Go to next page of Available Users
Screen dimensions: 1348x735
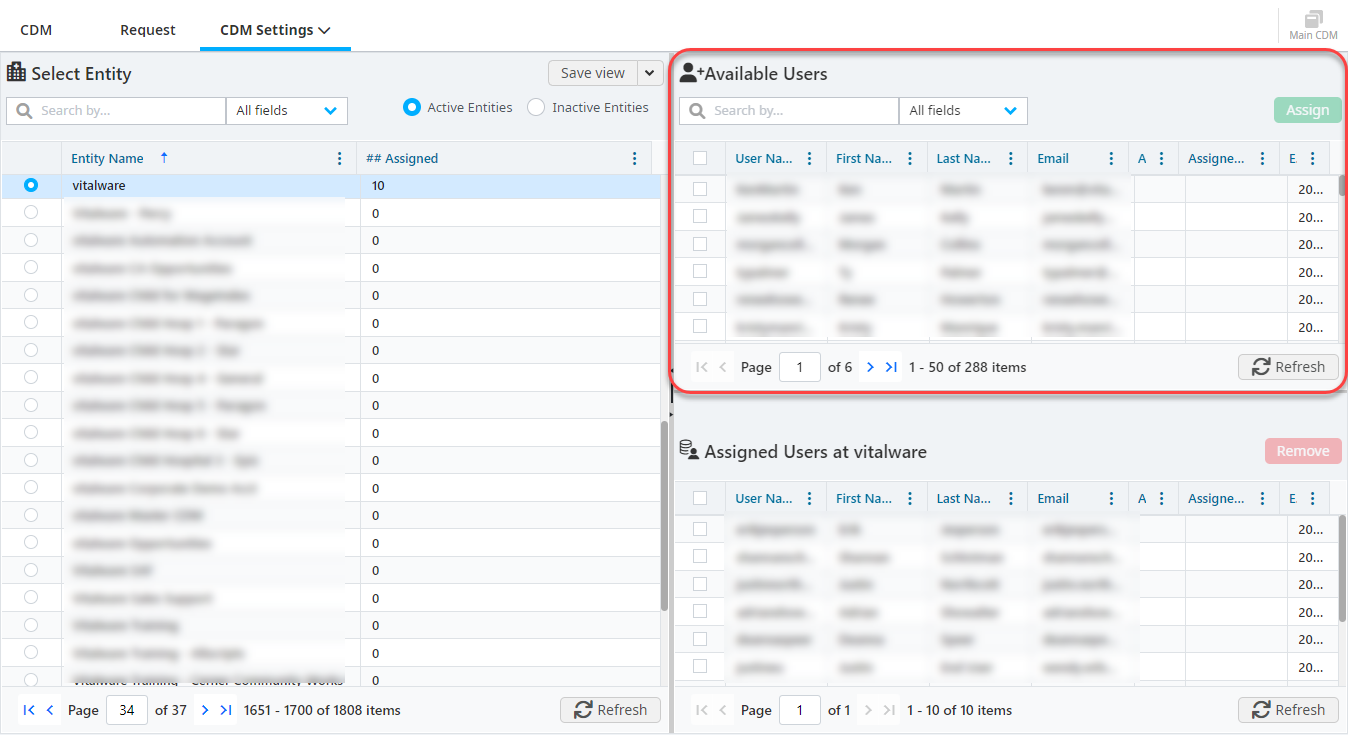(x=870, y=367)
